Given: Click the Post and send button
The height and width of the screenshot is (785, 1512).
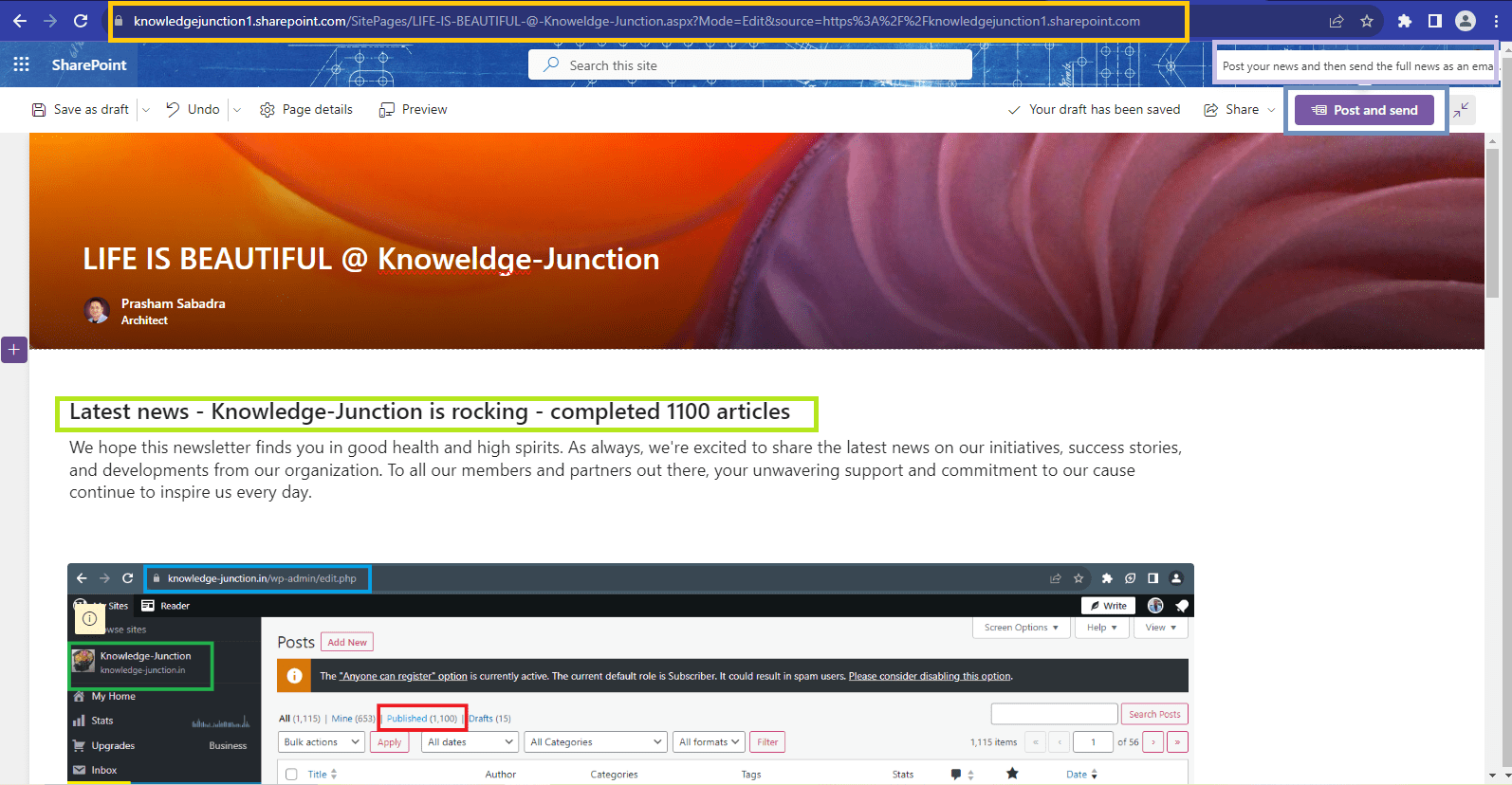Looking at the screenshot, I should pyautogui.click(x=1364, y=110).
